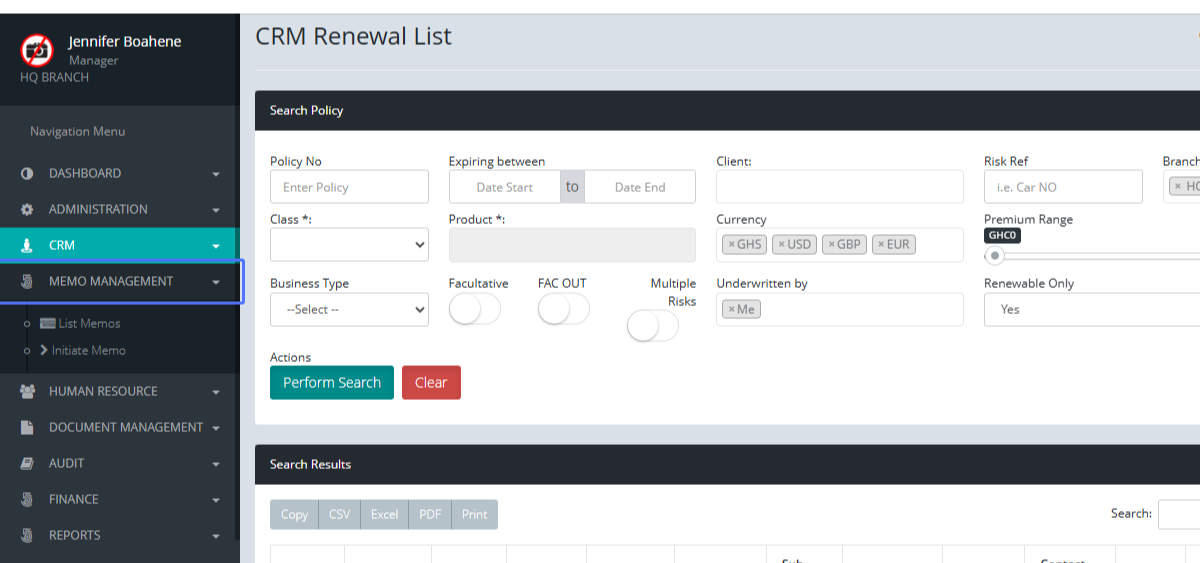Remove the GHS currency tag
This screenshot has height=563, width=1200.
(x=731, y=244)
